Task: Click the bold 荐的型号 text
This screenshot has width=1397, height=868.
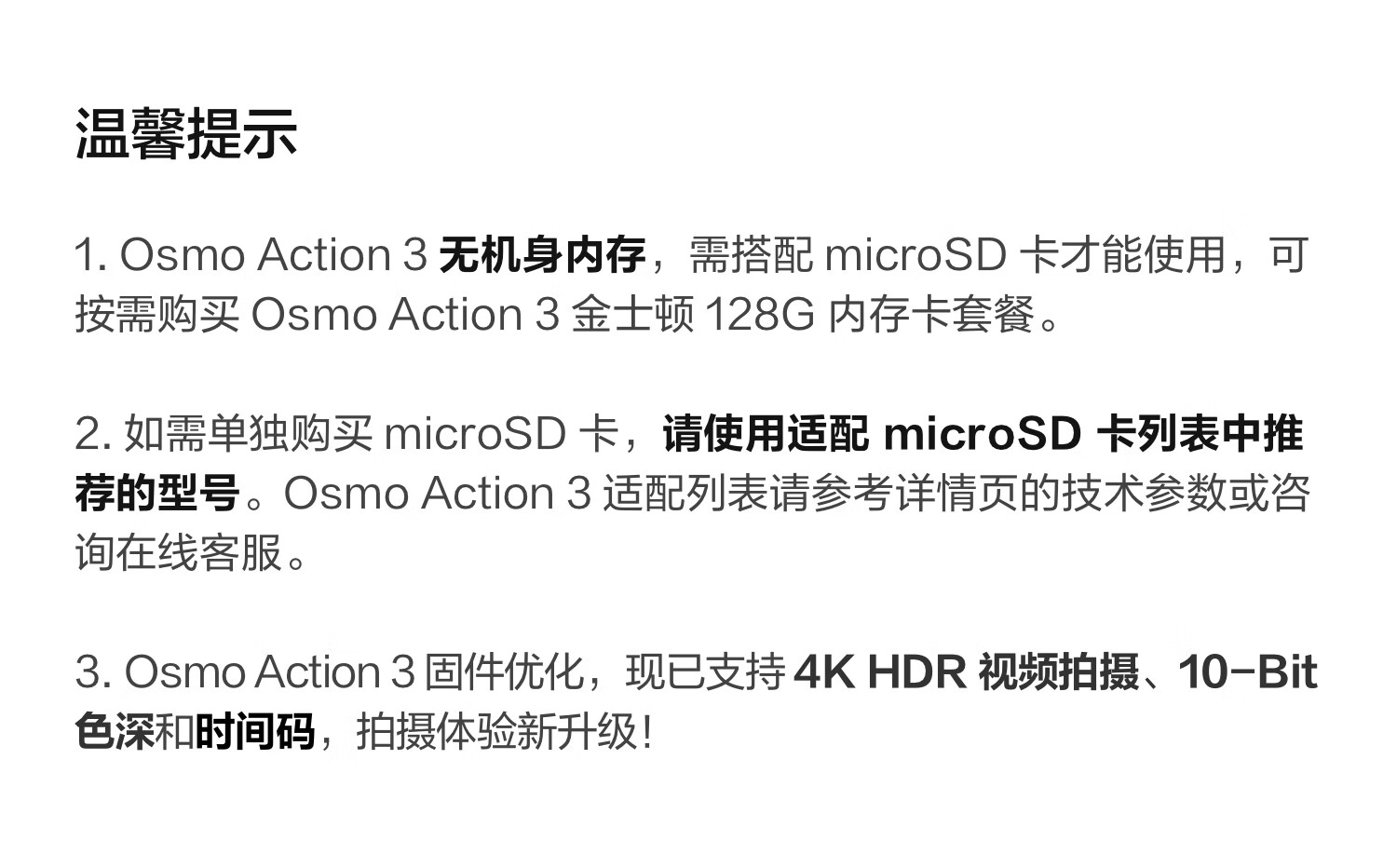Action: [x=156, y=494]
